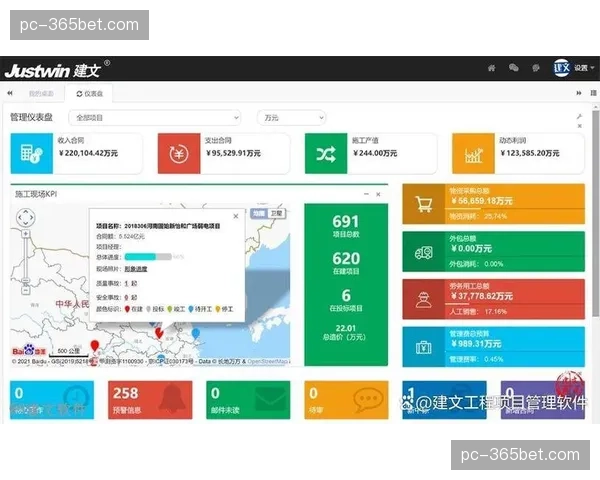
Task: Click the yen icon on 支出合同 card
Action: click(x=178, y=154)
